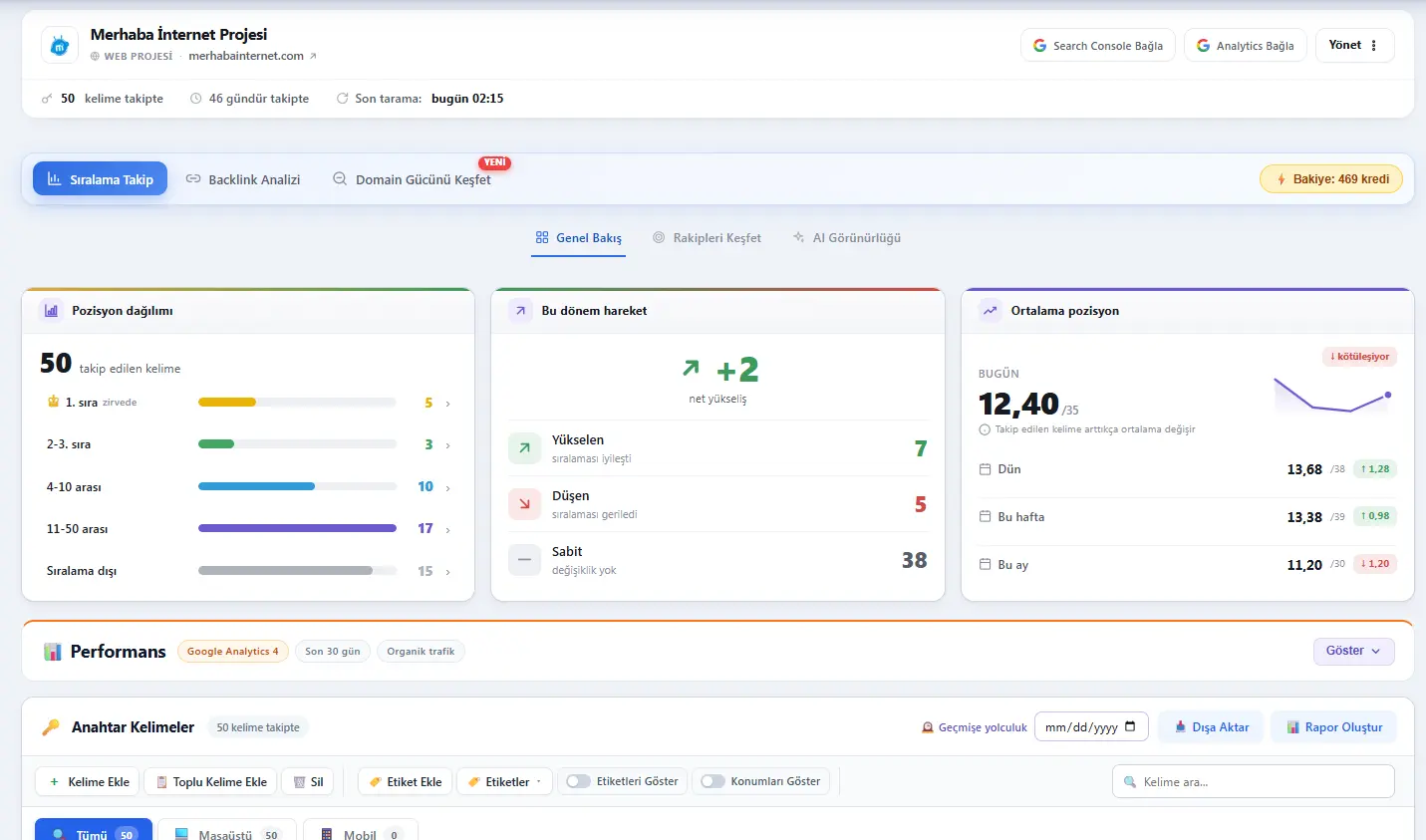The image size is (1426, 840).
Task: Click the trend icon in Ortalama pozisyon header
Action: coord(991,311)
